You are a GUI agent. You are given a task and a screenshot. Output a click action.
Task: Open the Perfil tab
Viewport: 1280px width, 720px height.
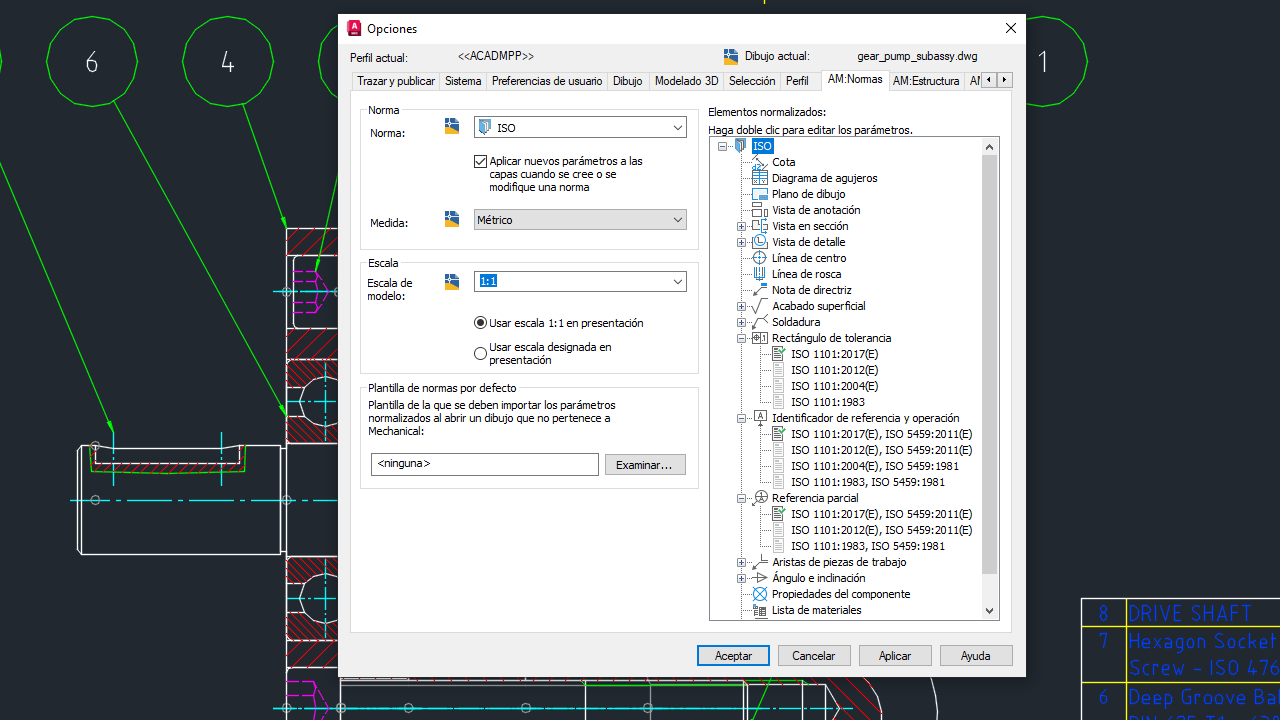(x=797, y=81)
